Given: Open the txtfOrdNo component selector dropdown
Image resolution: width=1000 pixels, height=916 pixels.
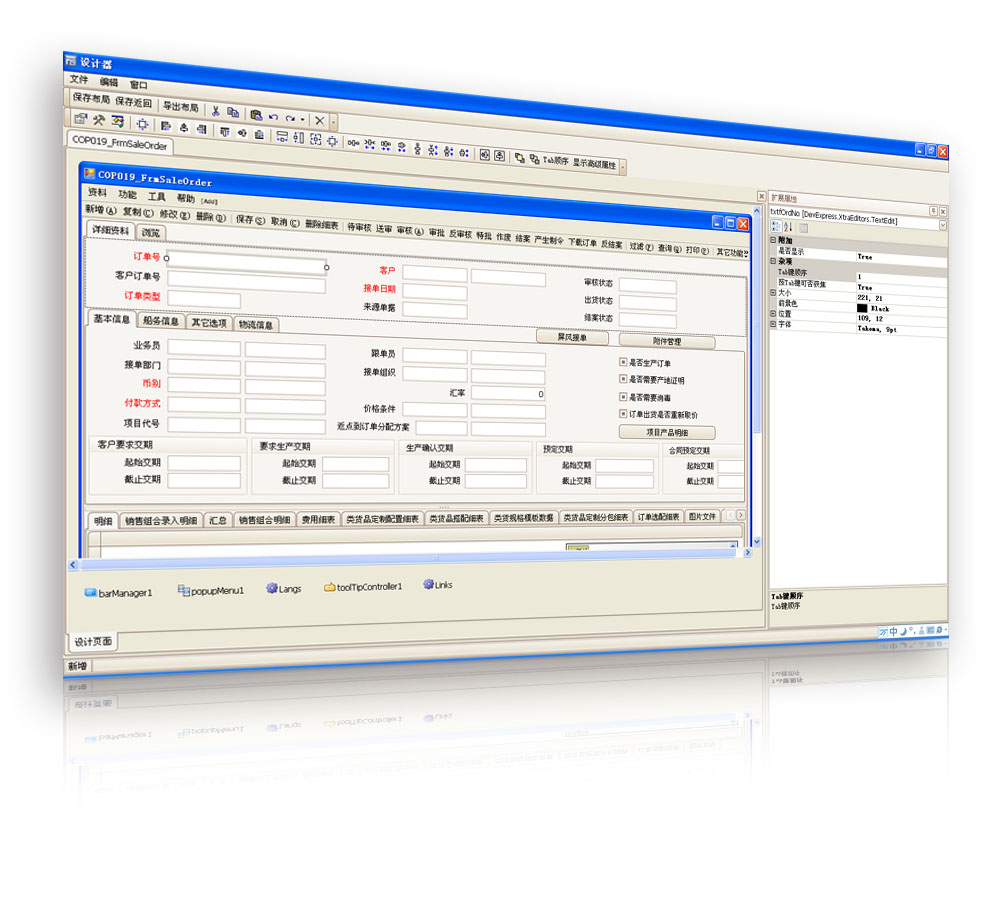Looking at the screenshot, I should pyautogui.click(x=941, y=226).
